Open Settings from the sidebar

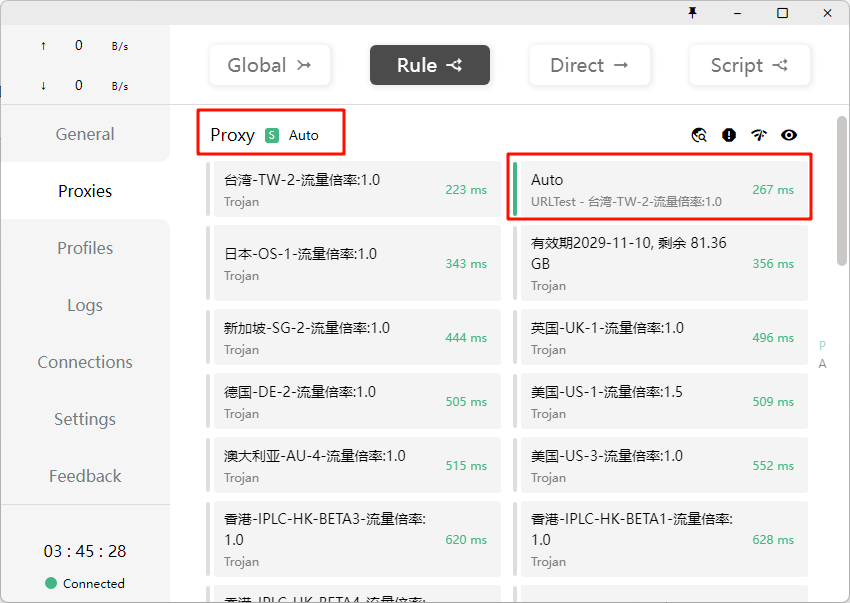85,419
